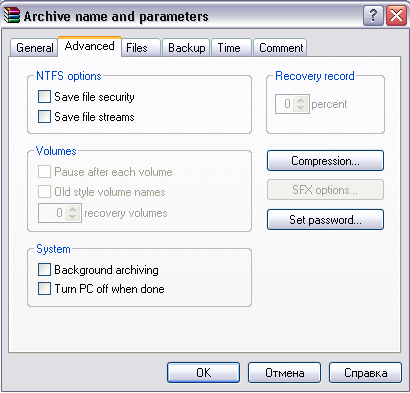Open the Files tab

tap(141, 48)
